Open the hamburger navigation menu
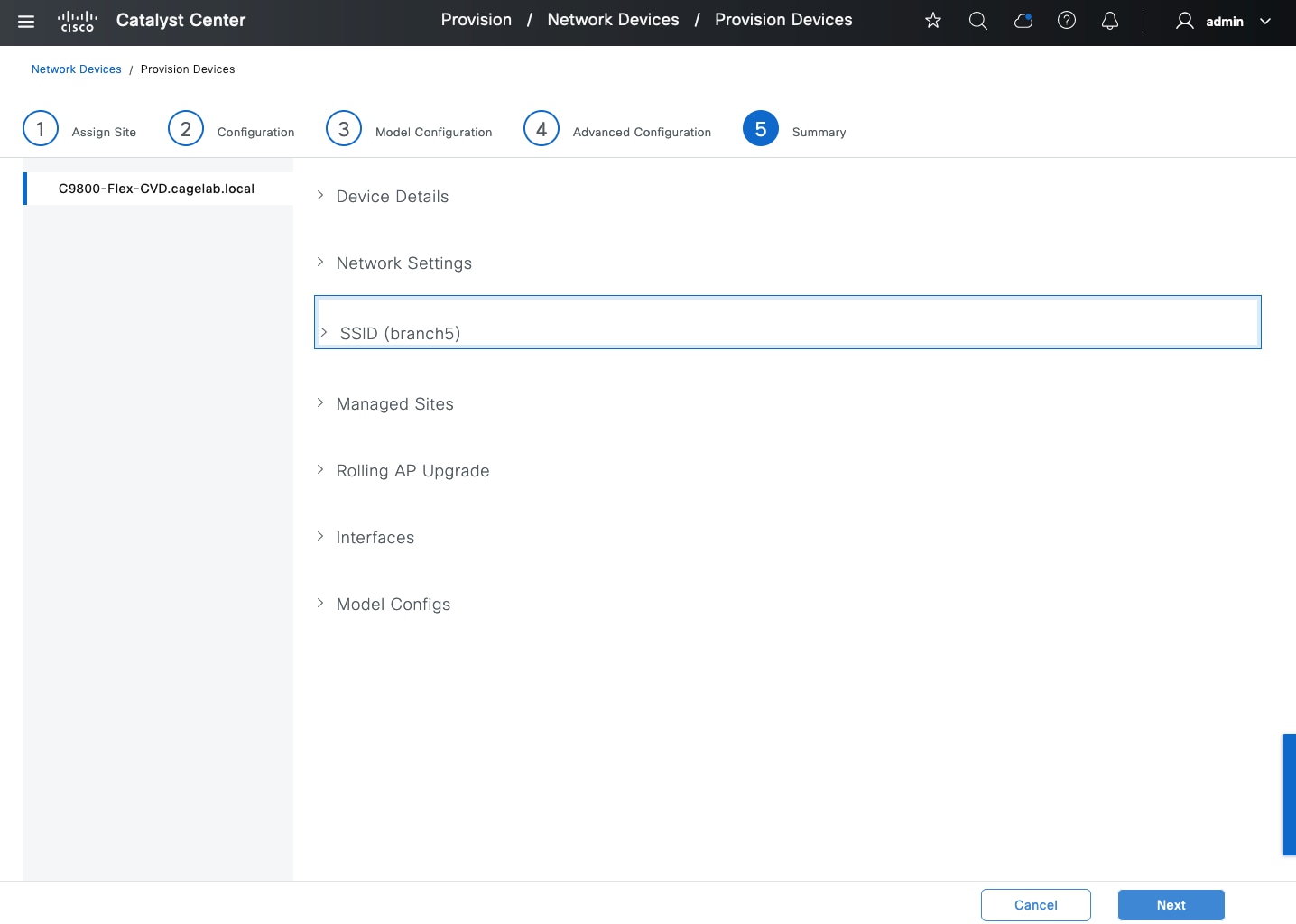Viewport: 1296px width, 924px height. coord(26,22)
